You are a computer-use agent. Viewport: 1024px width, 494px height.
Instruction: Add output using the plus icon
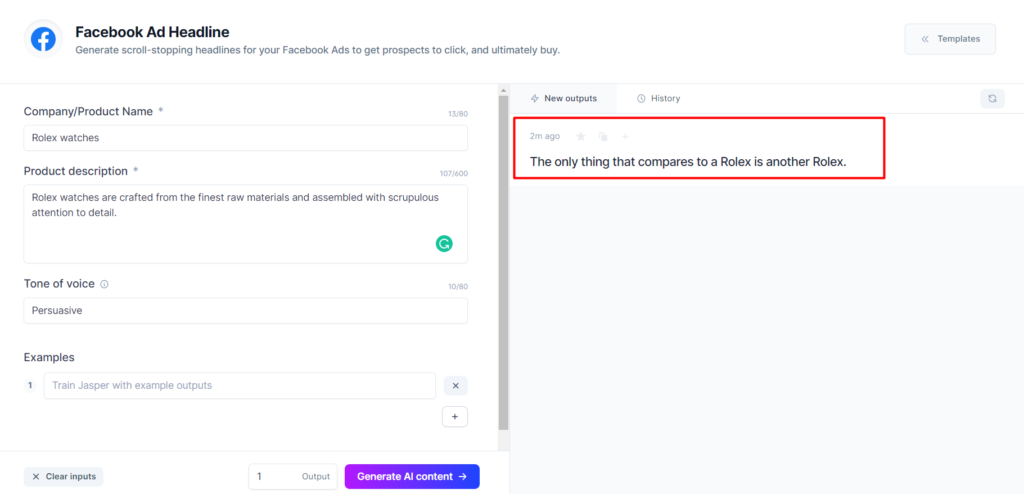625,137
